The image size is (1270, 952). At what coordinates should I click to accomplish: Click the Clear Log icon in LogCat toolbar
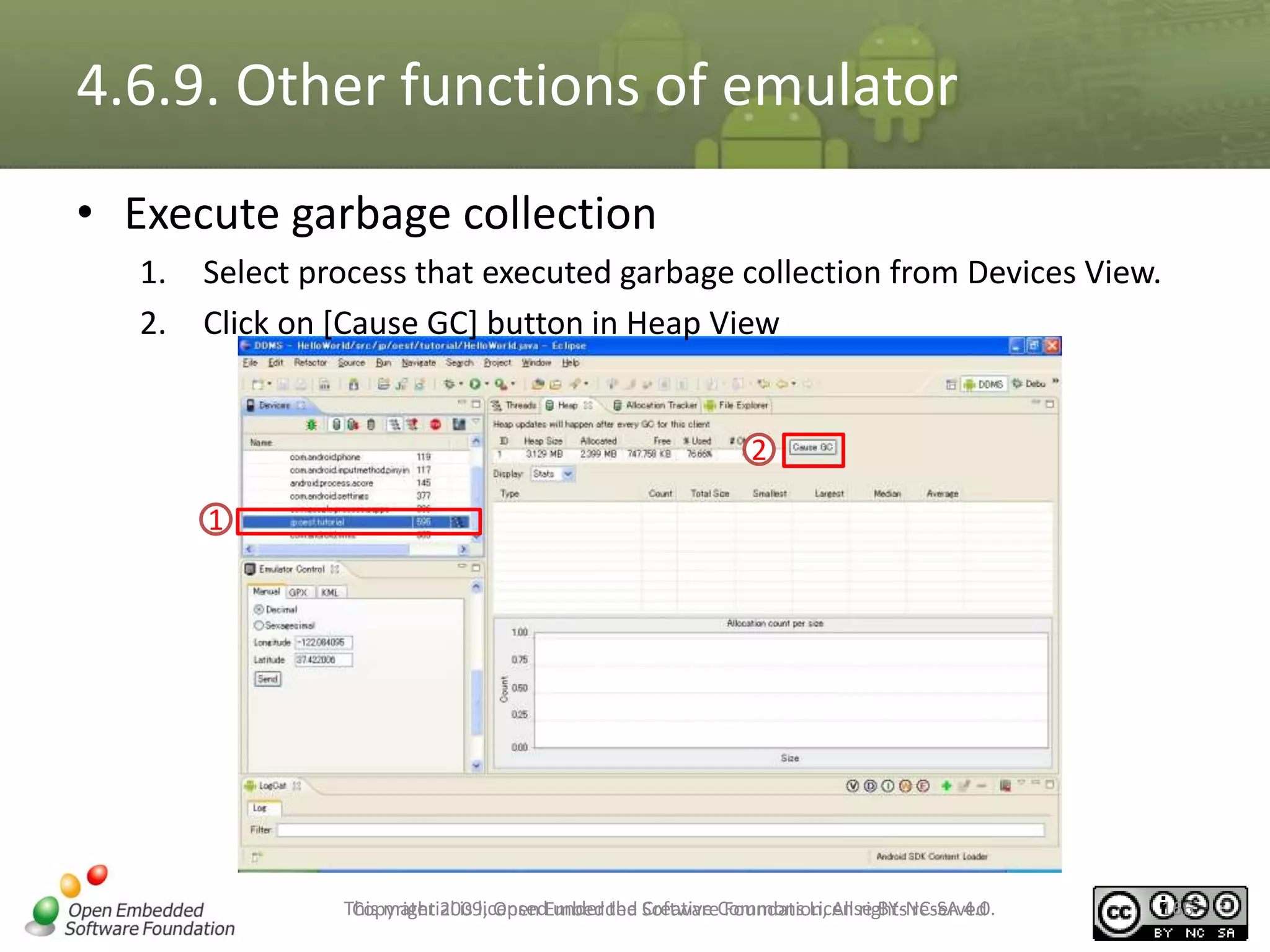pyautogui.click(x=1005, y=786)
